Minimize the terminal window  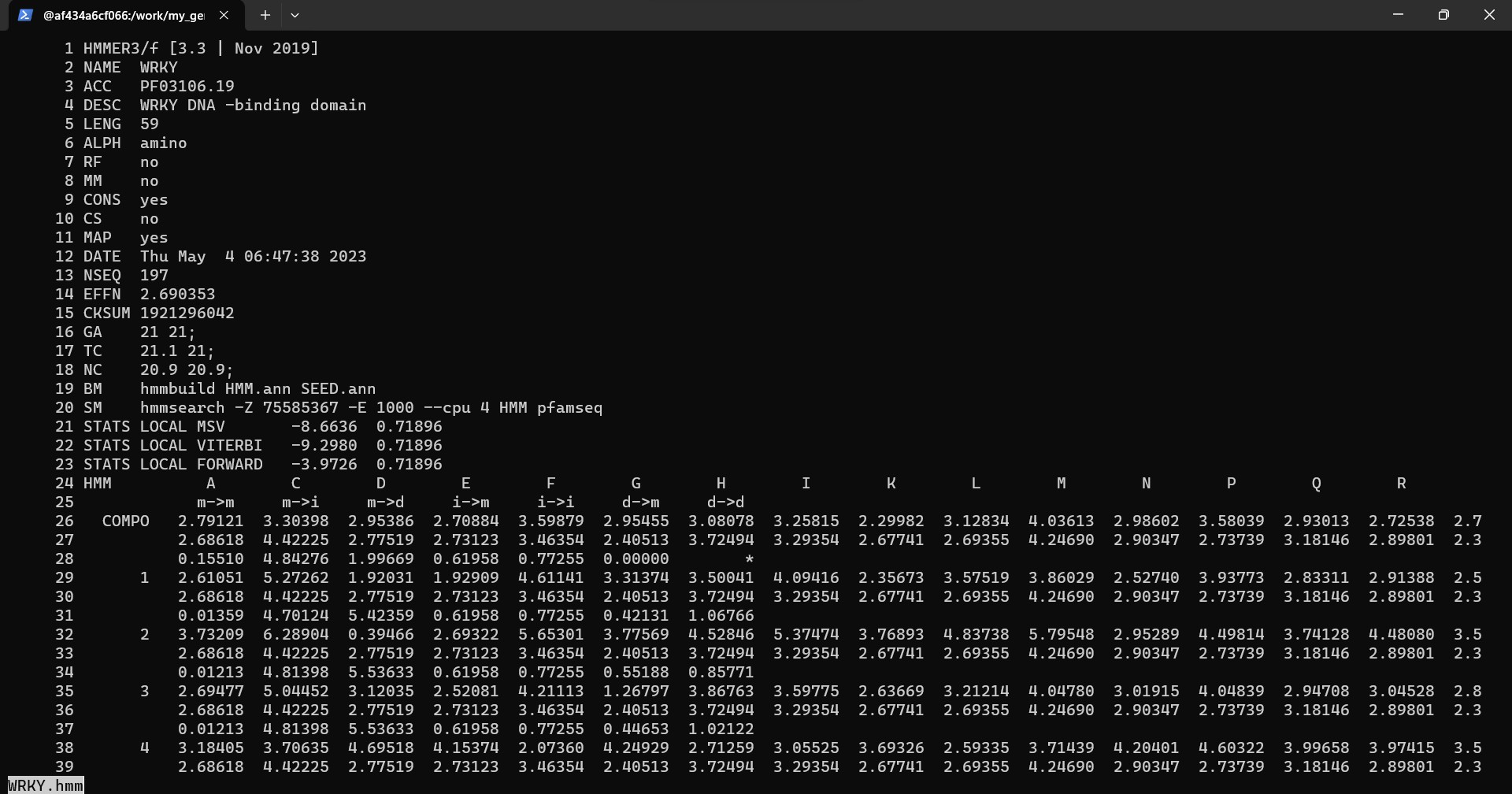tap(1398, 15)
